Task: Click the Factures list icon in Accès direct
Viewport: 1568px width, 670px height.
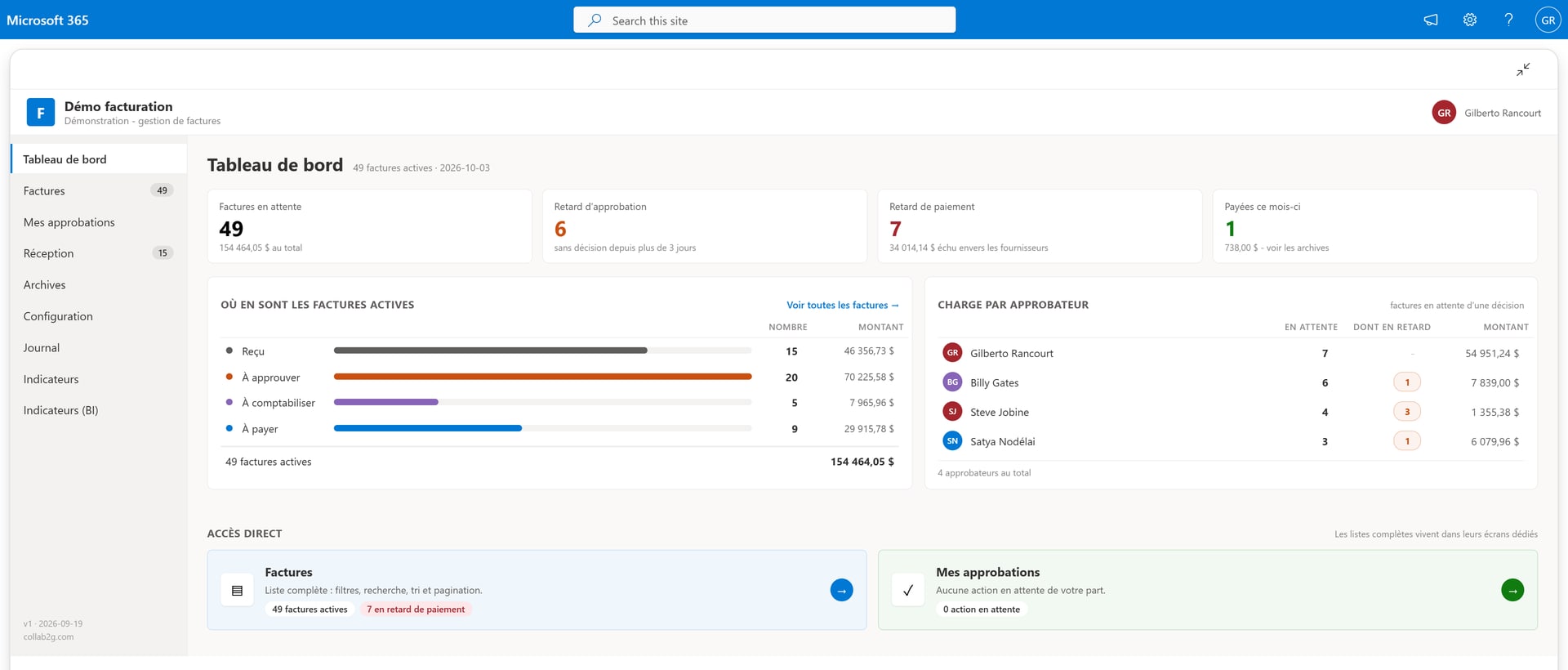Action: (x=237, y=590)
